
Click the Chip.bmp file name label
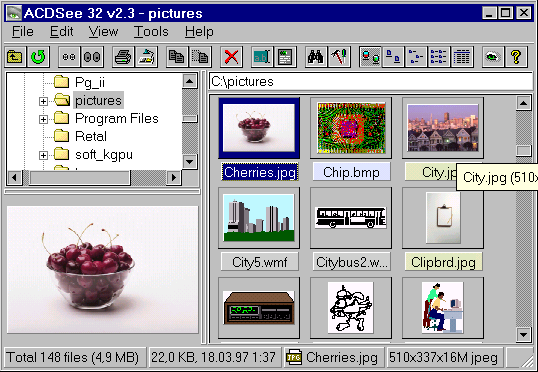tap(351, 172)
